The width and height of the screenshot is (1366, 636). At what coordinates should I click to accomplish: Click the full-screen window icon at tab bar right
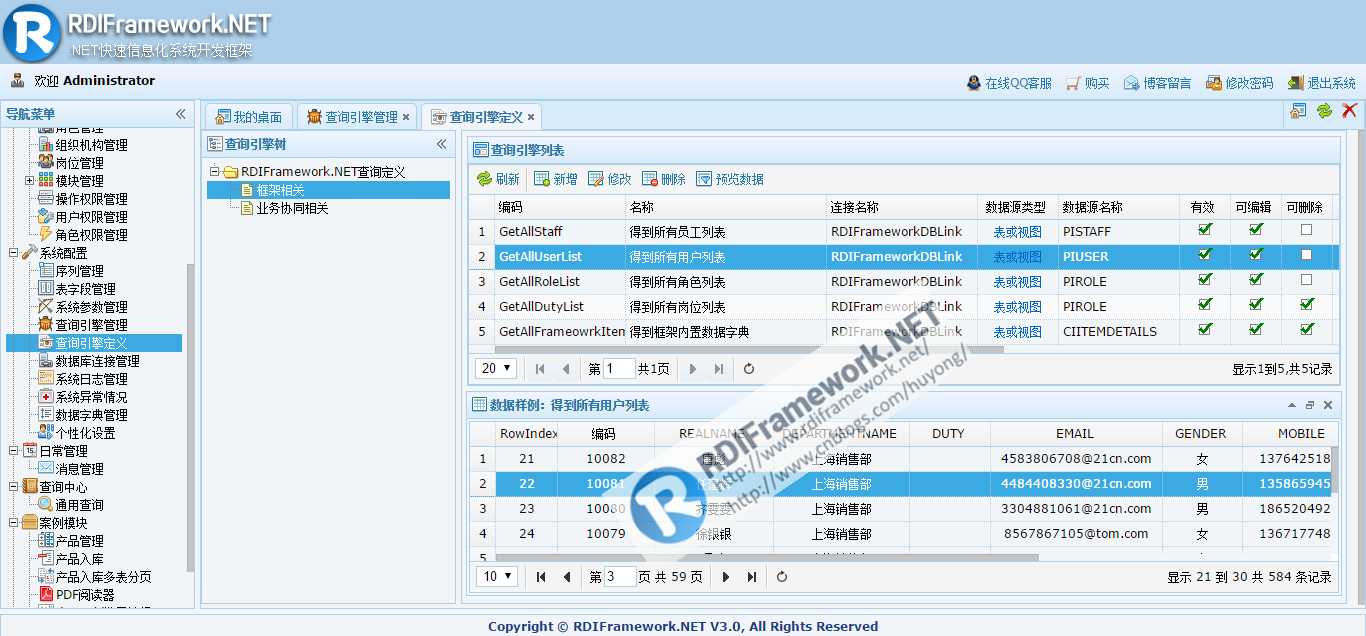tap(1298, 111)
